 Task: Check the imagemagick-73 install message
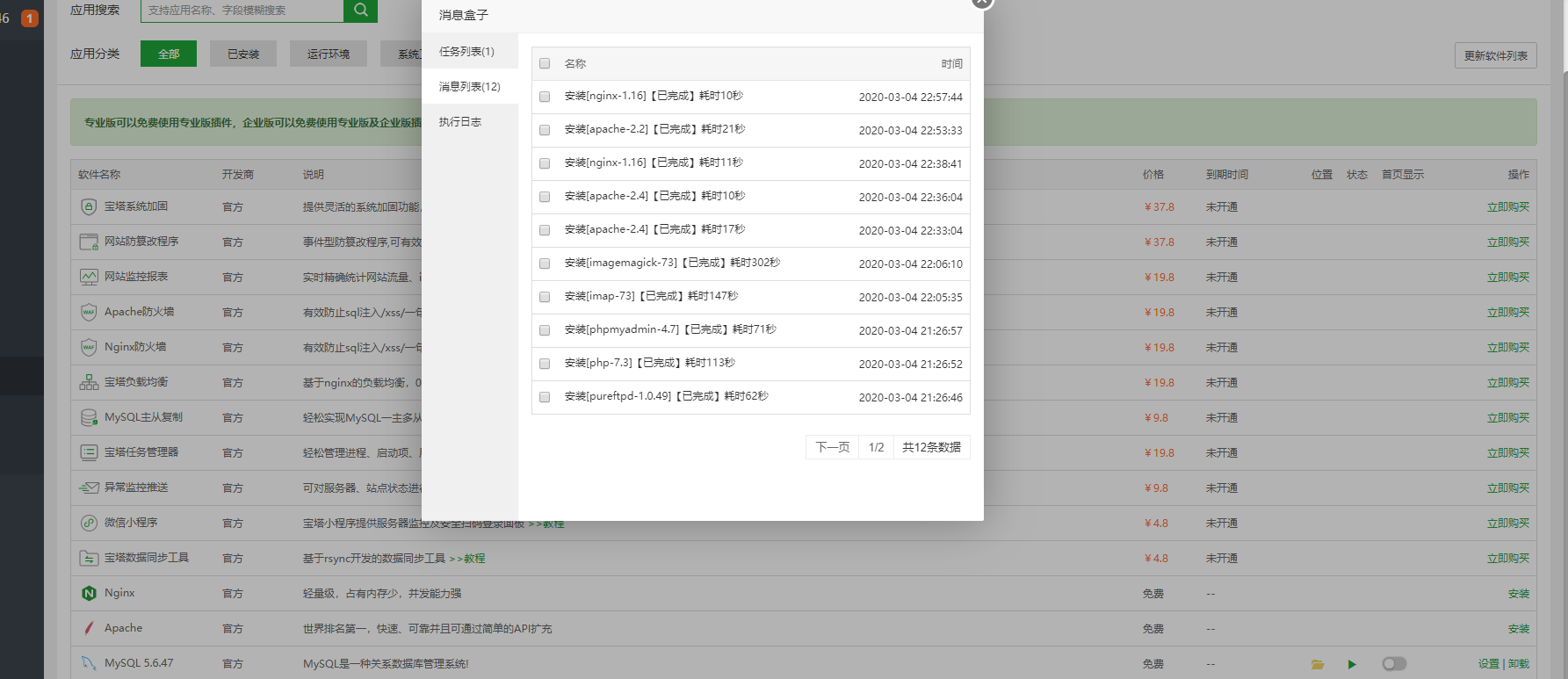click(x=545, y=264)
